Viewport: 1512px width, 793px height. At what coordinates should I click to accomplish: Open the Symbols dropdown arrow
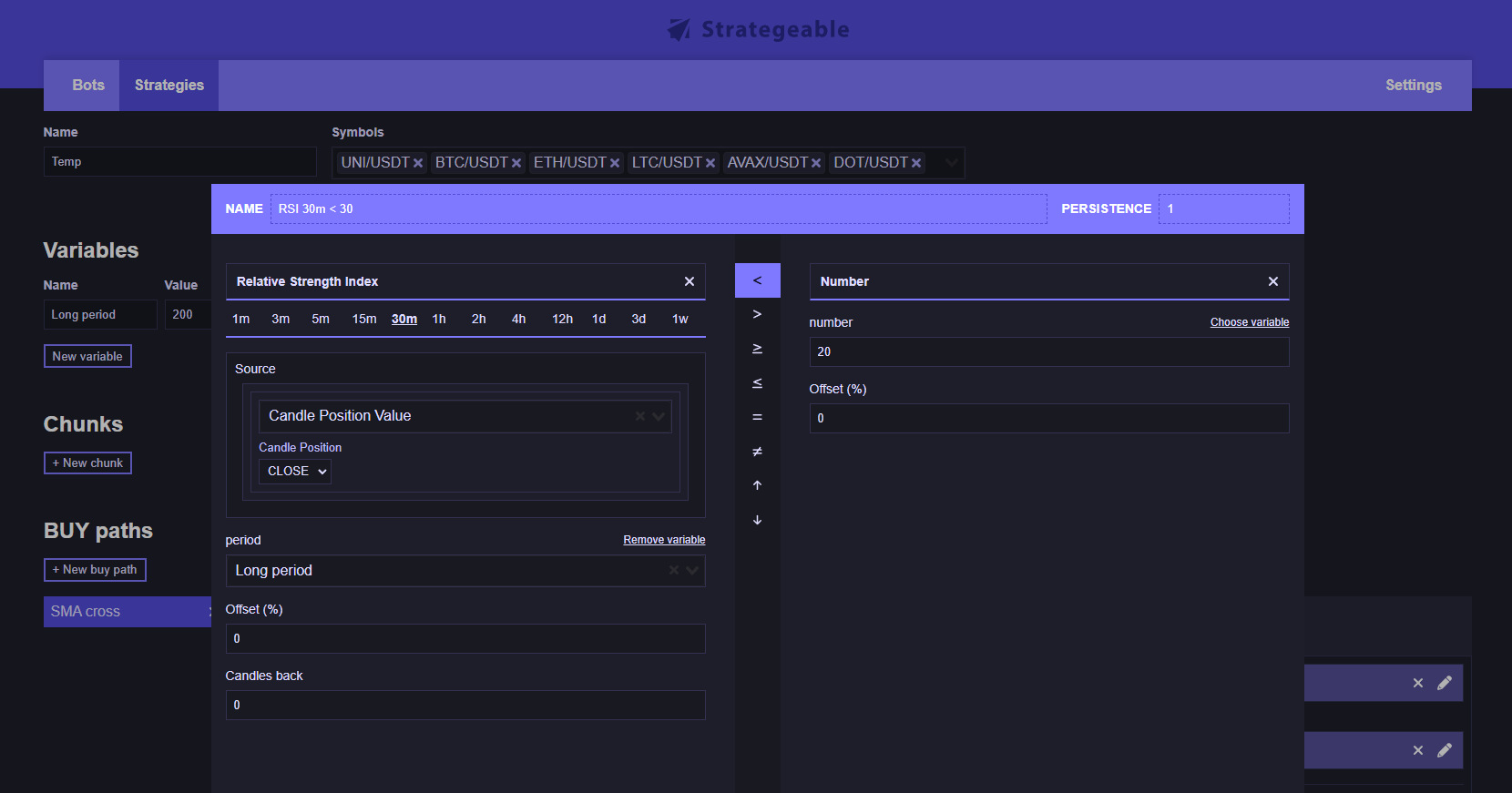click(x=951, y=163)
